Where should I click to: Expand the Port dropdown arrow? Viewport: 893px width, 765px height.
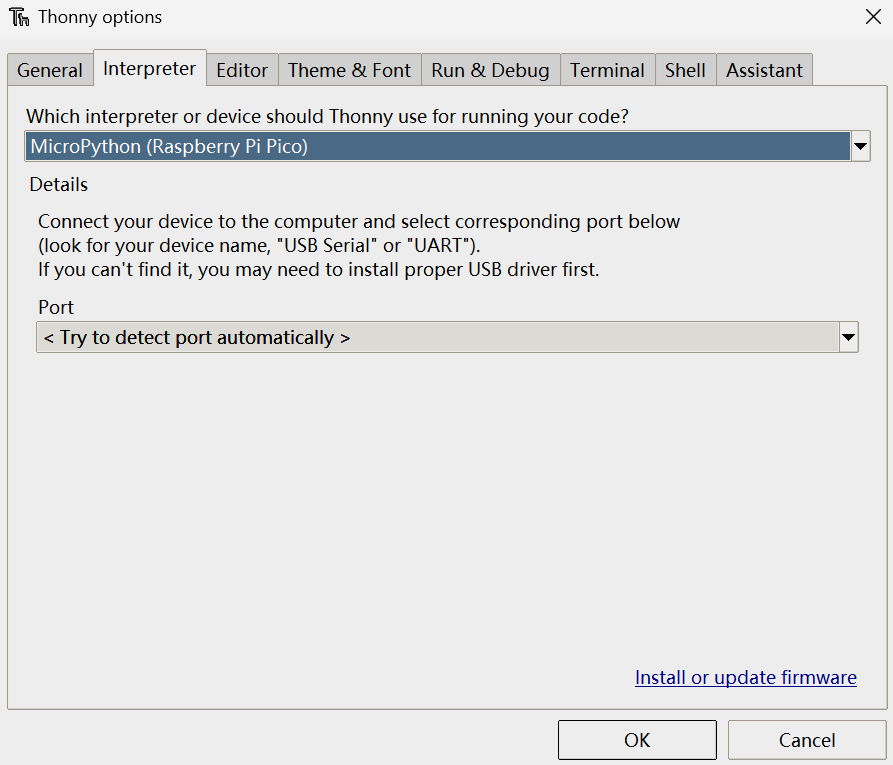click(x=848, y=338)
